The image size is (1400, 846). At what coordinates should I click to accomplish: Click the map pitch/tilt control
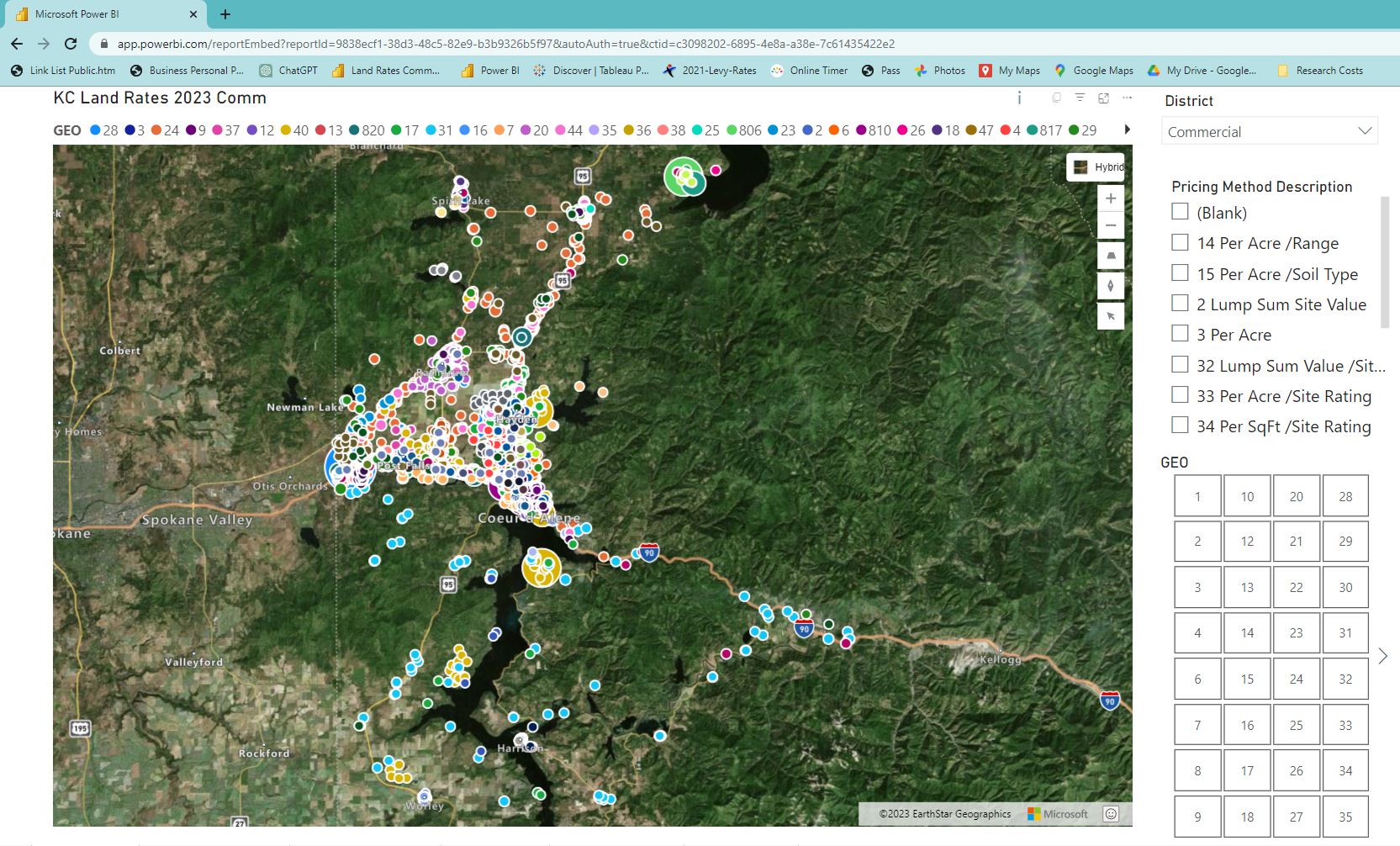[1111, 256]
